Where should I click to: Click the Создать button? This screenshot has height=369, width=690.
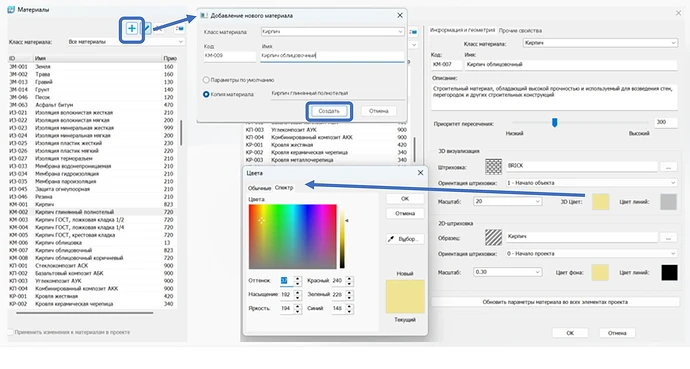point(329,111)
